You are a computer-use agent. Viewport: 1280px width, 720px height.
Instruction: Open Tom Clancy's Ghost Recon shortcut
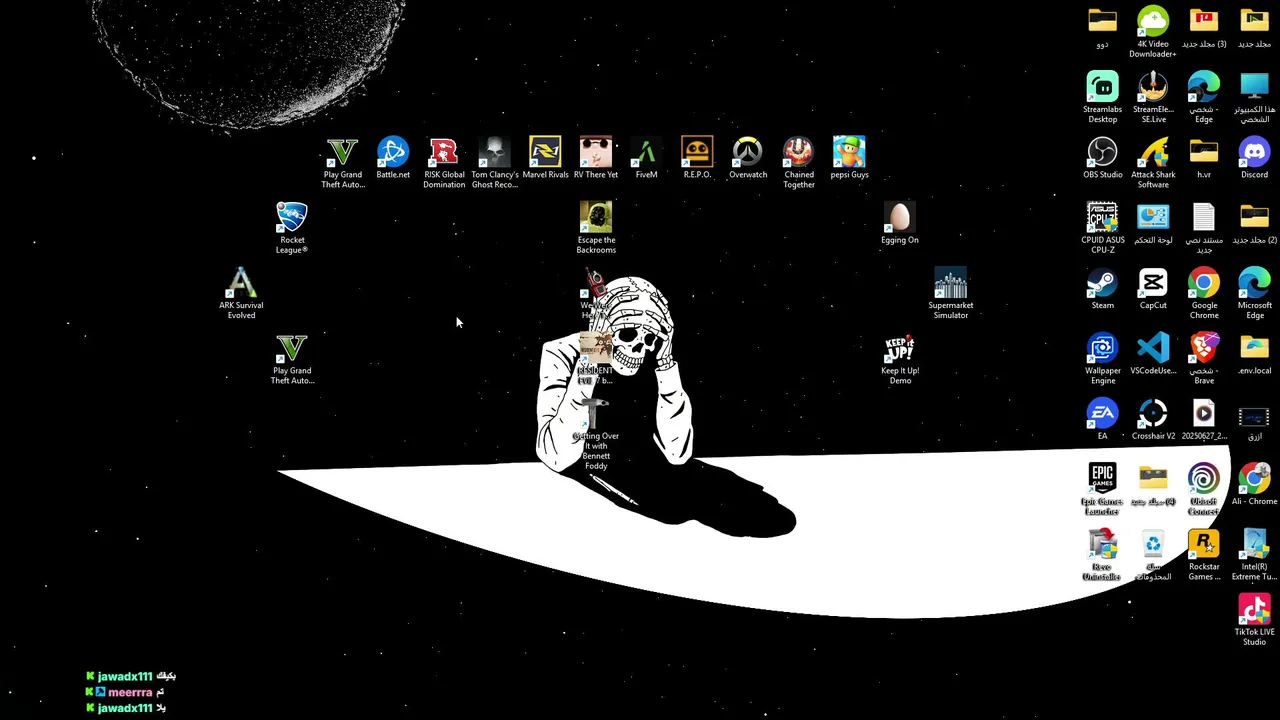(x=495, y=162)
